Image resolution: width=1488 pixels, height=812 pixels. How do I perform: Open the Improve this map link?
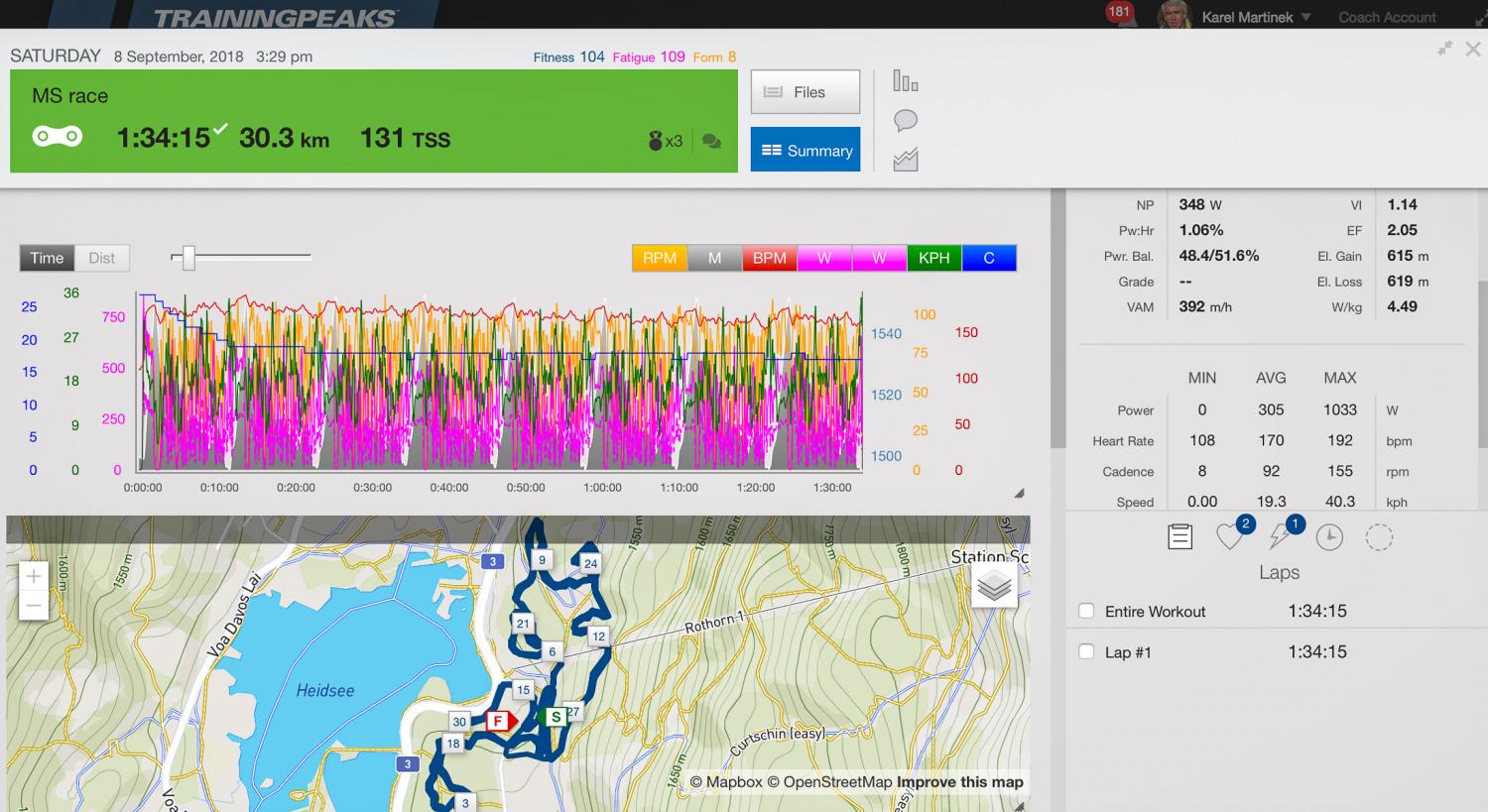click(x=959, y=781)
